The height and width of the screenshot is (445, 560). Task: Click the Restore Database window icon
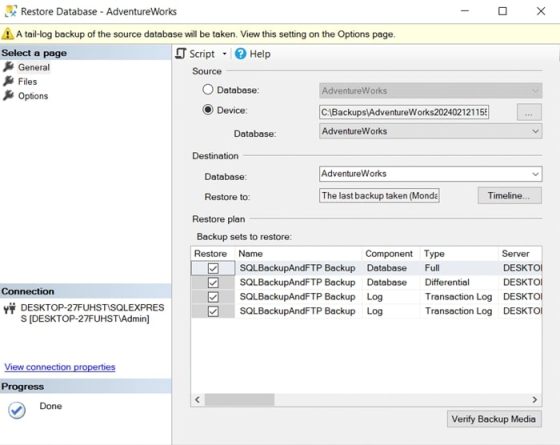click(x=11, y=11)
